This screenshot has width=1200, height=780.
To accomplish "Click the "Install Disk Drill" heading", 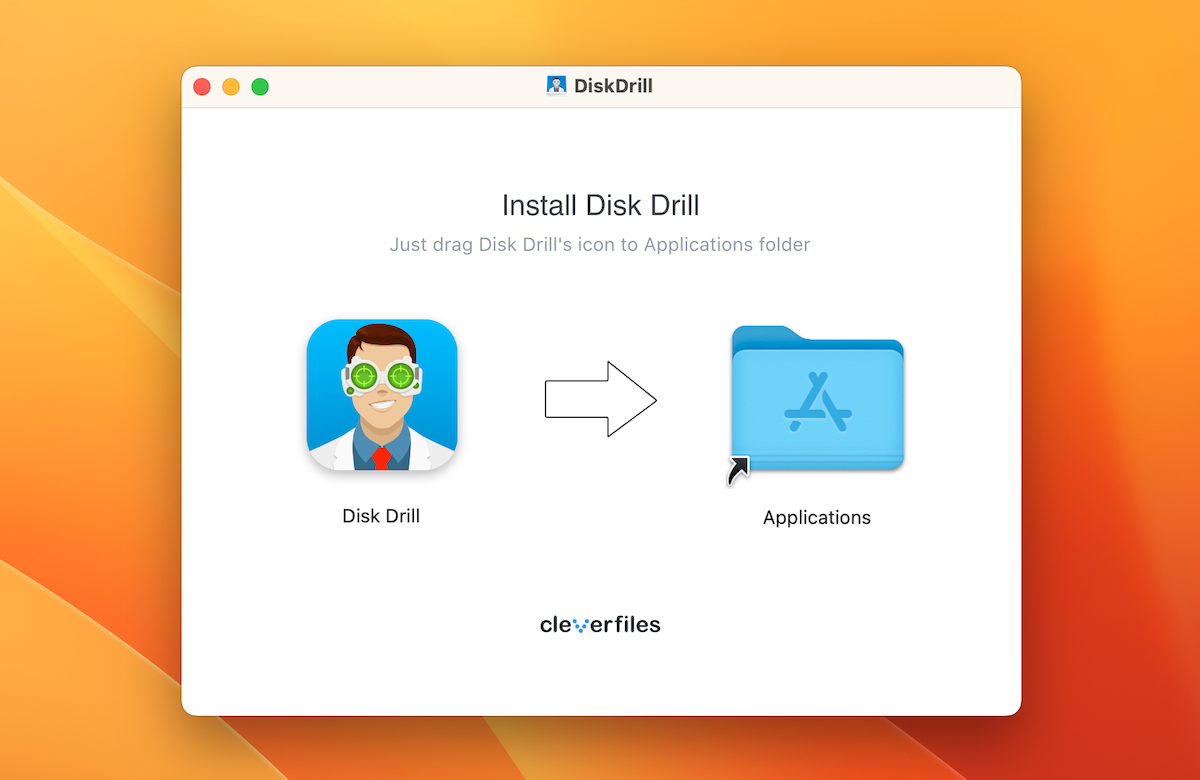I will tap(600, 206).
